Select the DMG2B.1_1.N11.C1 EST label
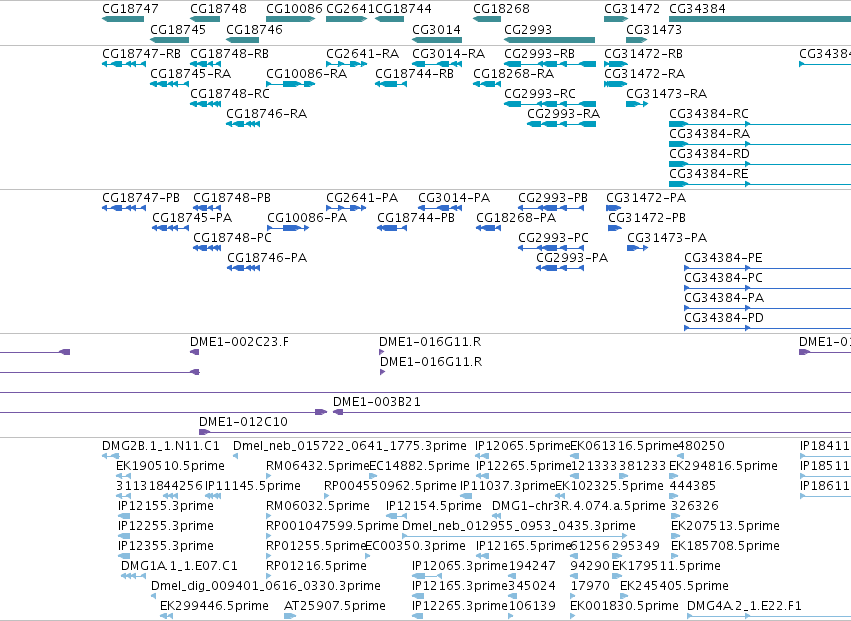851x621 pixels. [x=161, y=446]
